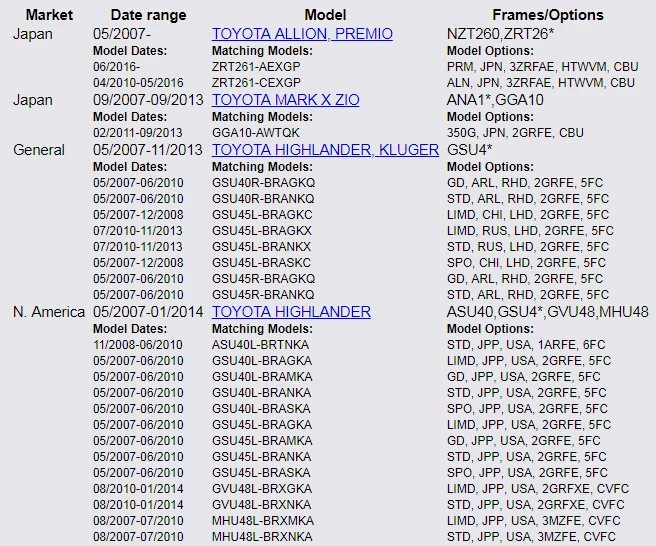This screenshot has height=546, width=656.
Task: Click date range 05/2007- for Allion
Action: (x=122, y=34)
